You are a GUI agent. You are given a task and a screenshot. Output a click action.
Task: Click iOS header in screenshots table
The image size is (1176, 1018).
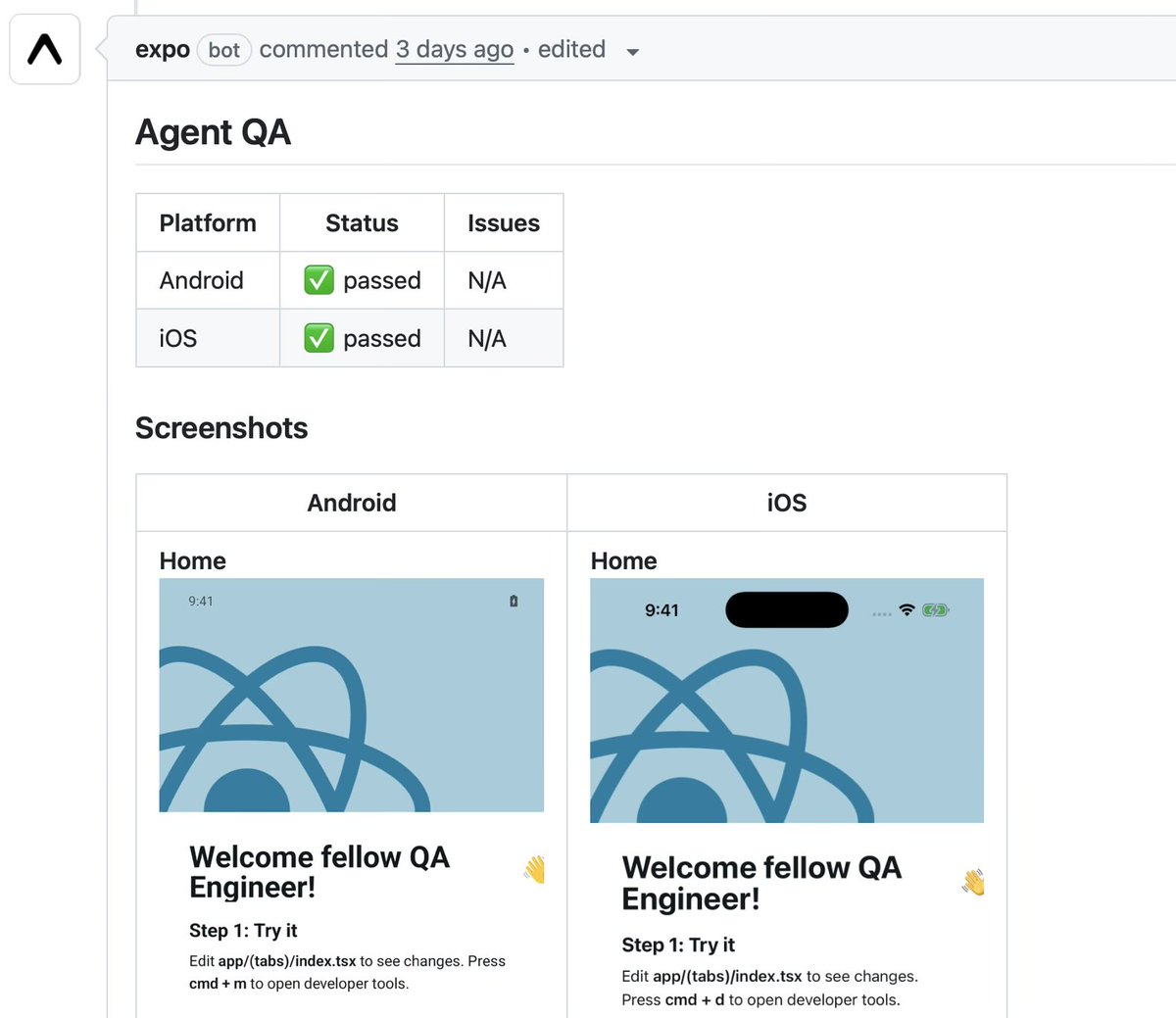pyautogui.click(x=787, y=503)
